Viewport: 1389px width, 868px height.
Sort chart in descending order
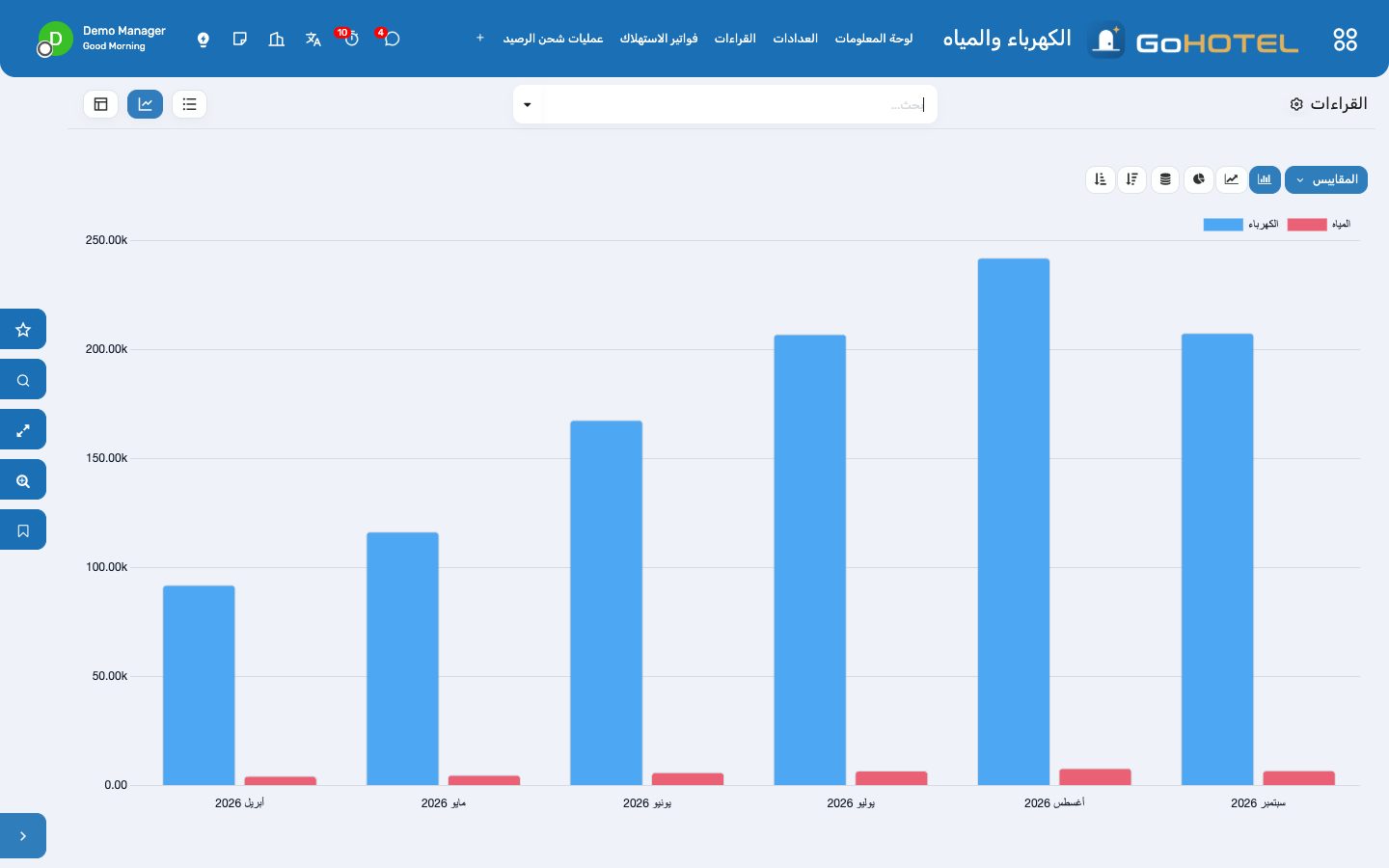pyautogui.click(x=1132, y=179)
